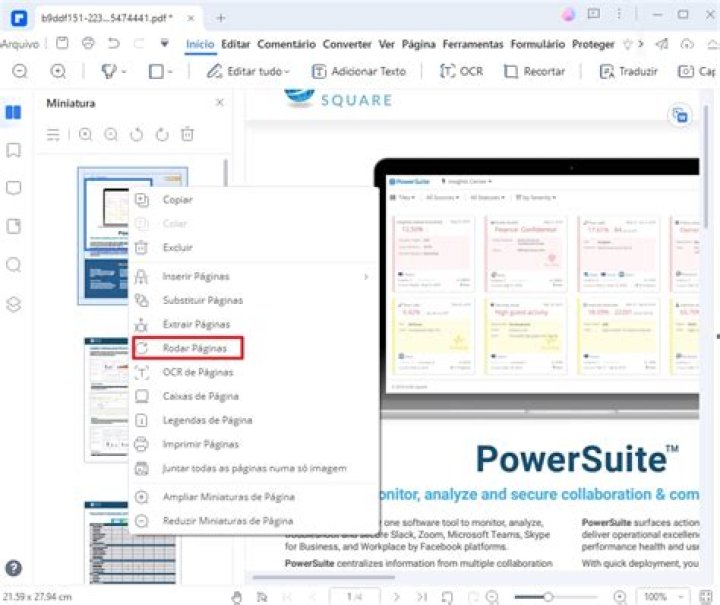Open the Página tab

pyautogui.click(x=418, y=44)
